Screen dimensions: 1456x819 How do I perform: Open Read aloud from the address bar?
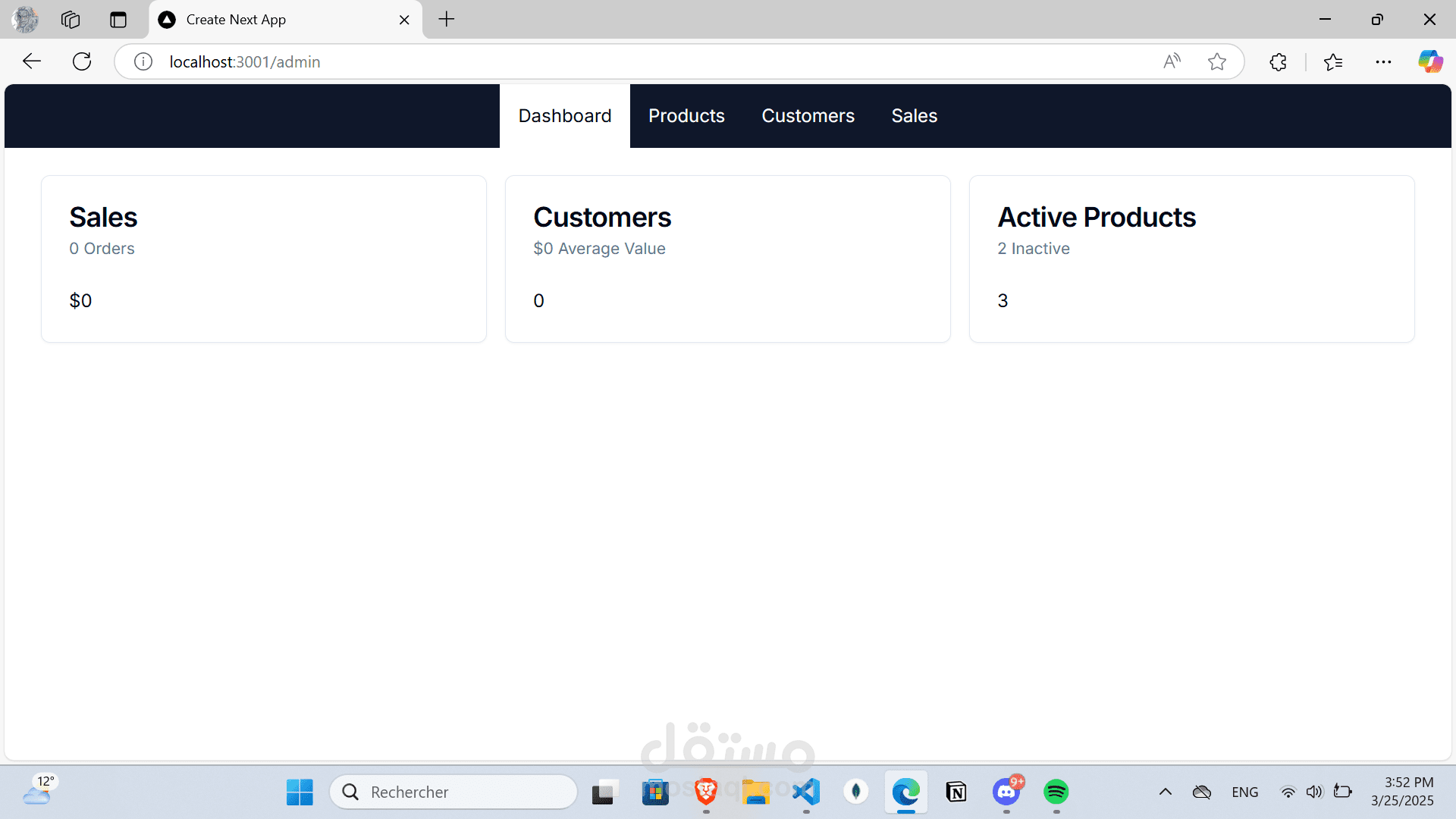click(1172, 61)
